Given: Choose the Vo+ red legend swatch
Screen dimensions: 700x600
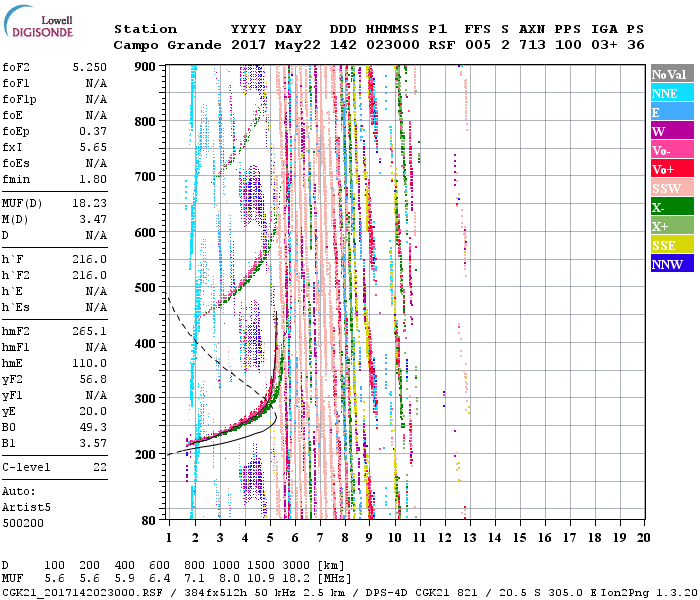Looking at the screenshot, I should 673,169.
